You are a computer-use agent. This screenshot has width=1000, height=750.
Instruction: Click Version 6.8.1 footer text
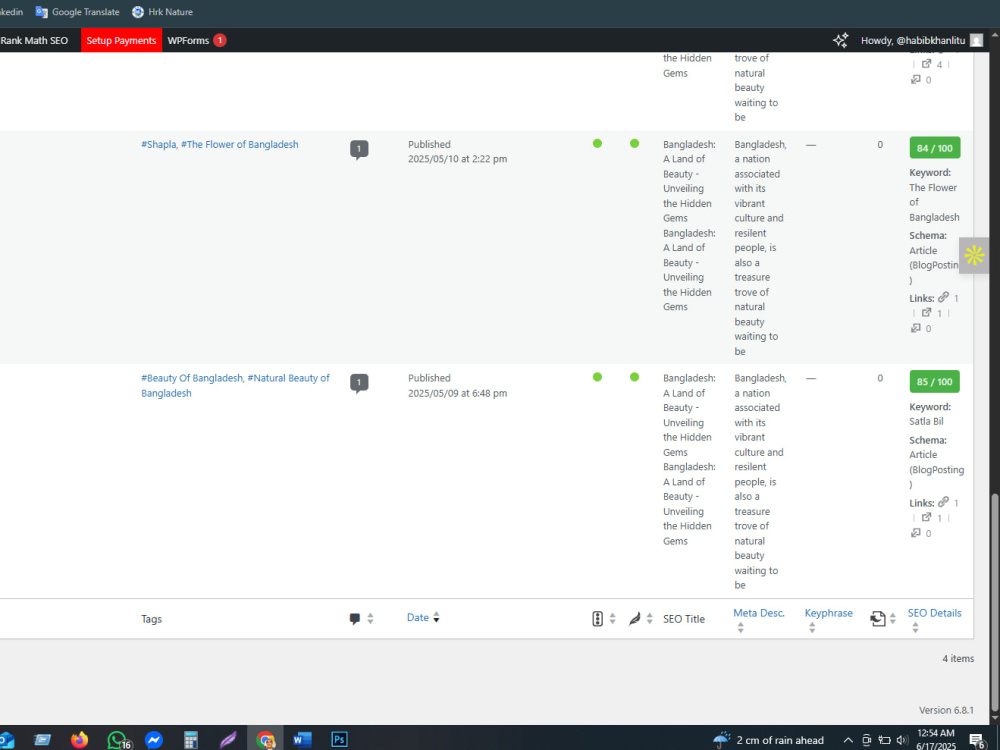coord(946,710)
